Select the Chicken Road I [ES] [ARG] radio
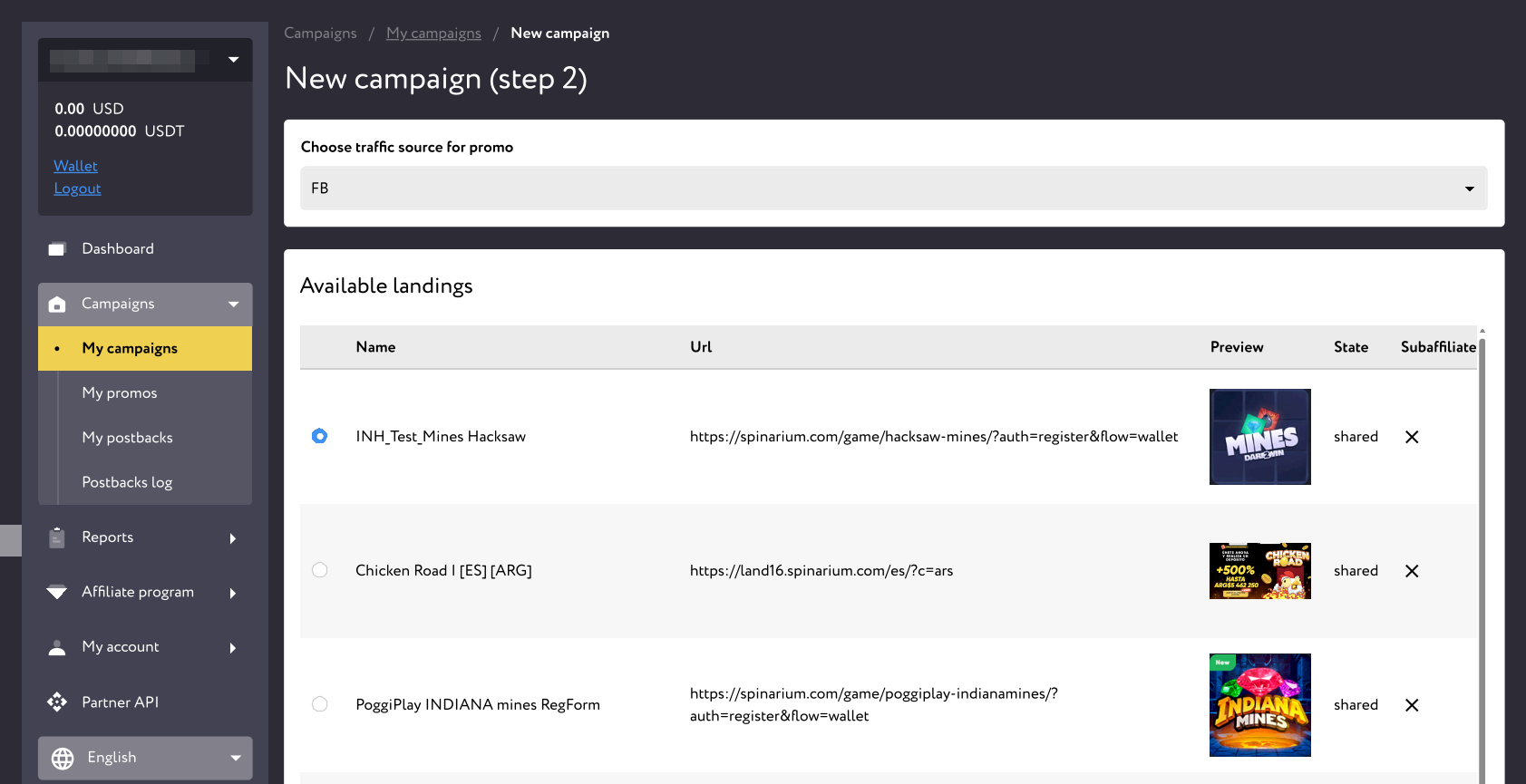 [x=319, y=570]
